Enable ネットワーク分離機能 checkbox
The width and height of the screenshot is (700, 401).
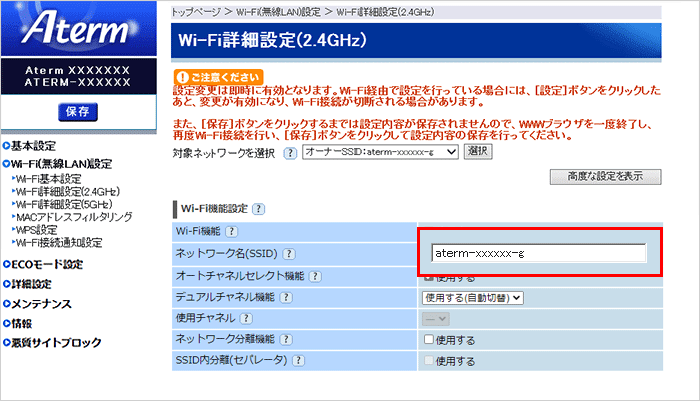pos(428,339)
